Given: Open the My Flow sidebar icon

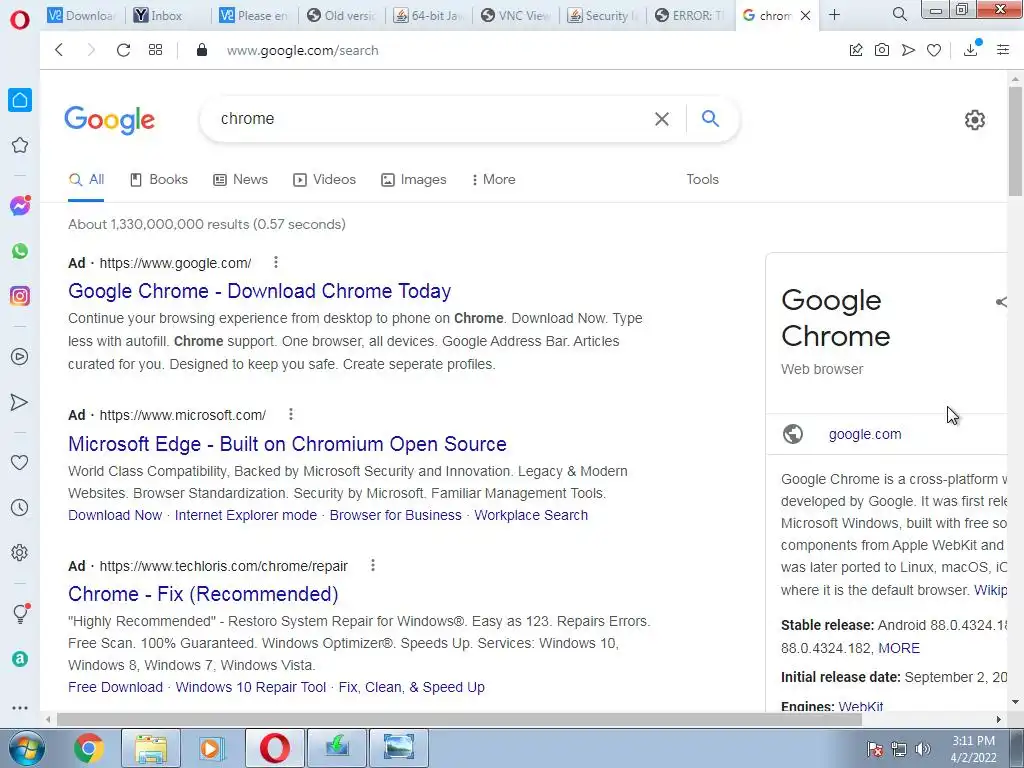Looking at the screenshot, I should (x=20, y=402).
